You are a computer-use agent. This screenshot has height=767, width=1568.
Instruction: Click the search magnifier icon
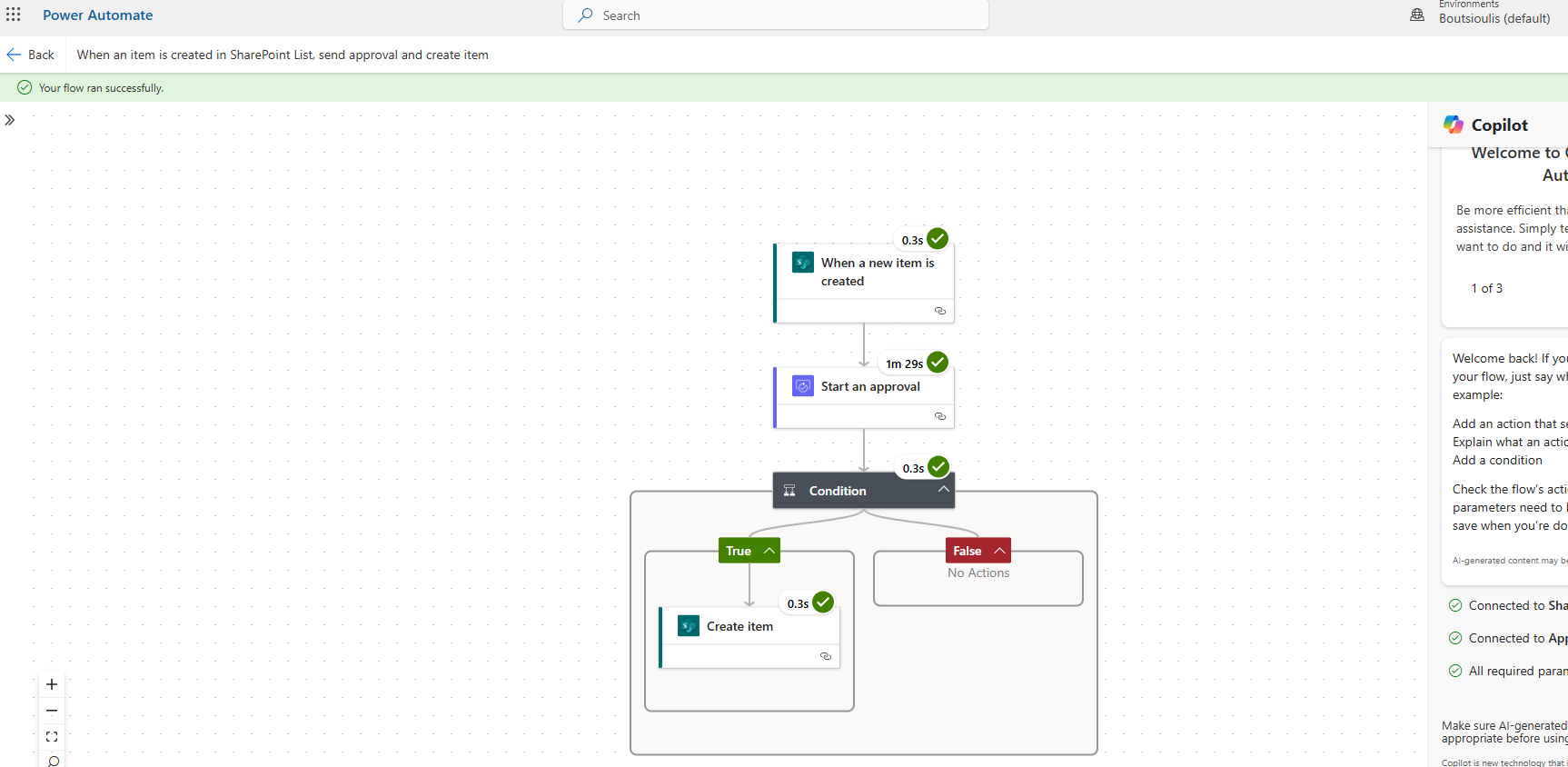coord(586,15)
